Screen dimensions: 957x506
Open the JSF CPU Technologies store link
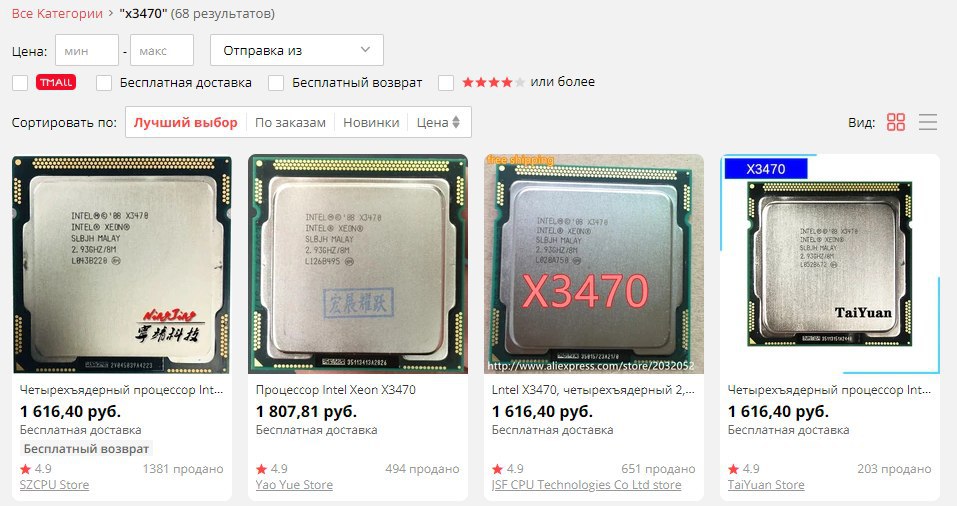coord(587,485)
